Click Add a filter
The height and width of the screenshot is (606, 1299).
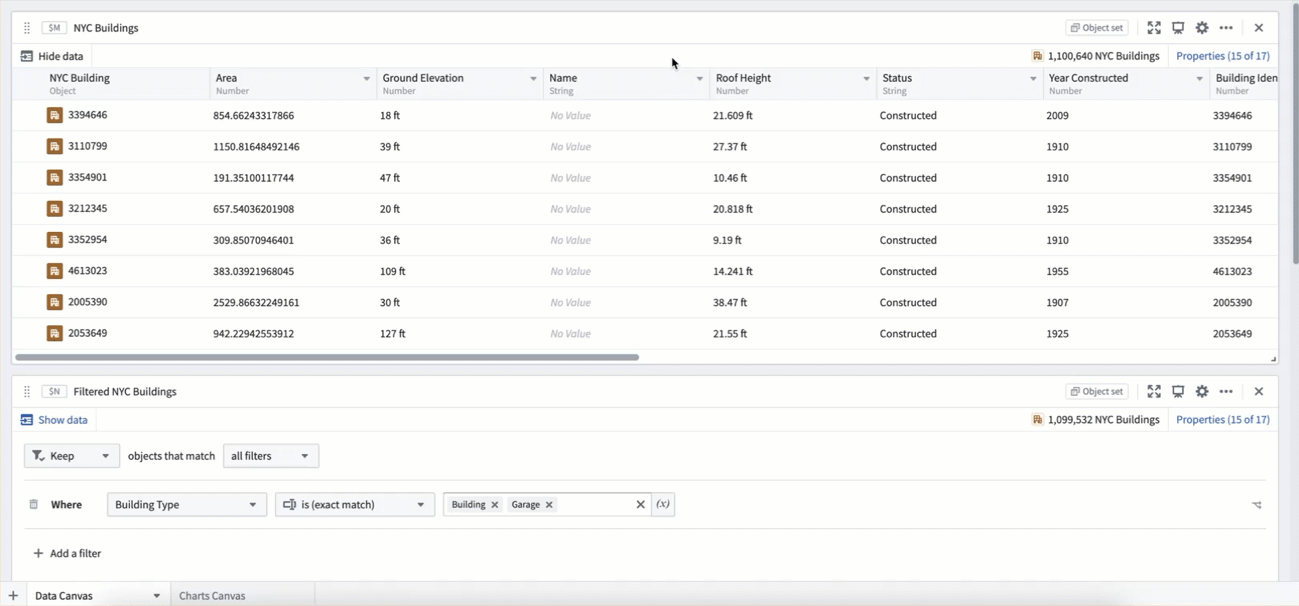(x=67, y=553)
